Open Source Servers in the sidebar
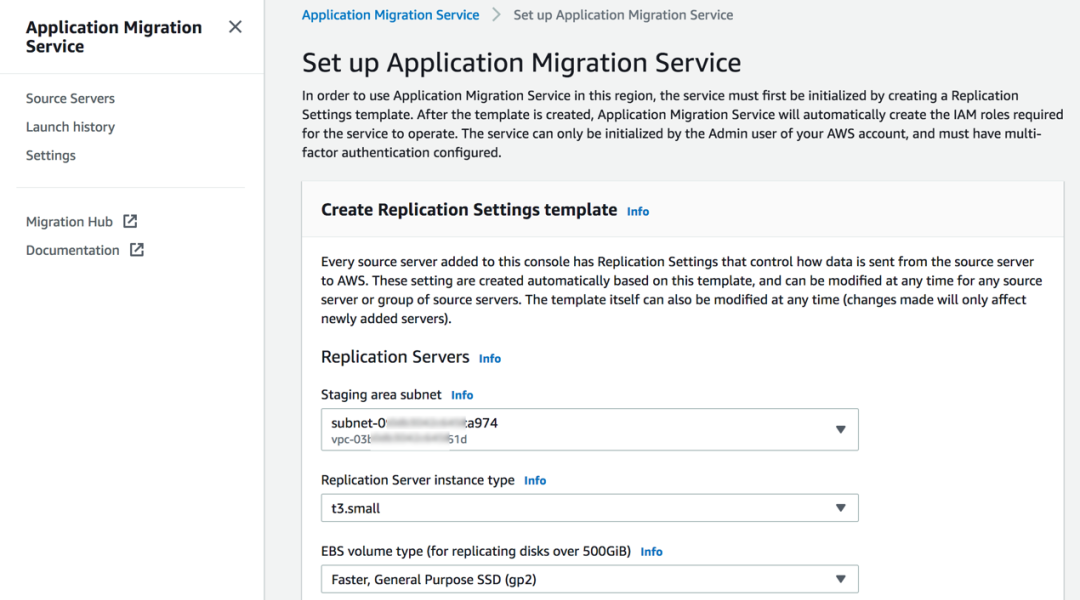 tap(70, 99)
